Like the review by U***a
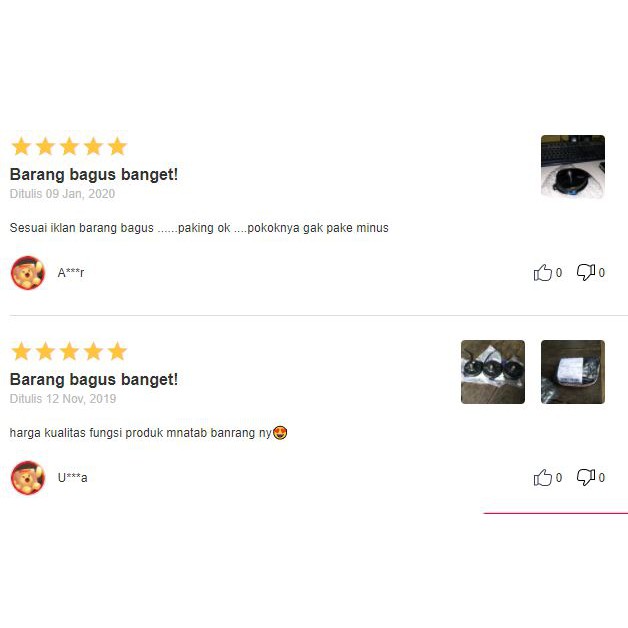The image size is (628, 628). pyautogui.click(x=543, y=477)
